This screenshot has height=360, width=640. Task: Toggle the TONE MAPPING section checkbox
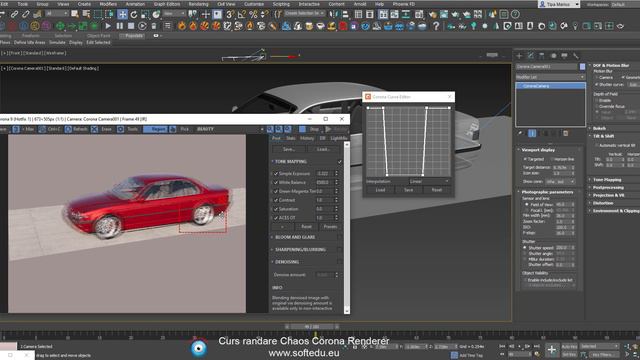click(x=340, y=162)
